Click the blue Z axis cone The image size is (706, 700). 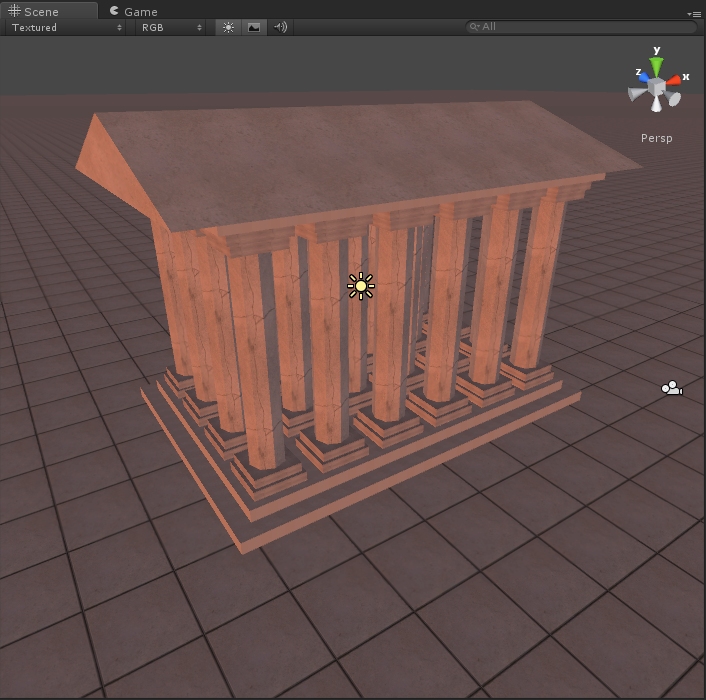[643, 76]
